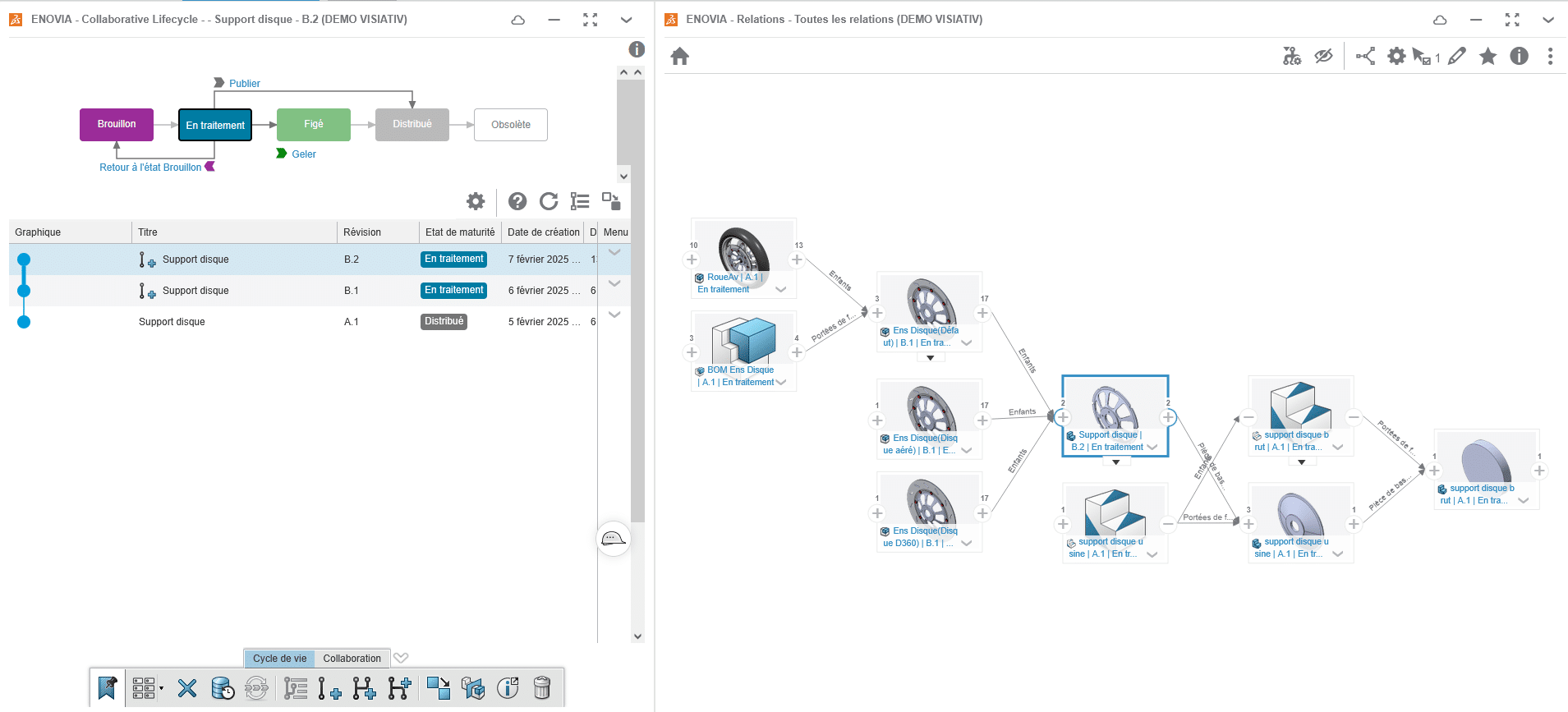Select the Support disque B.1 row title
Image resolution: width=1568 pixels, height=712 pixels.
tap(195, 291)
